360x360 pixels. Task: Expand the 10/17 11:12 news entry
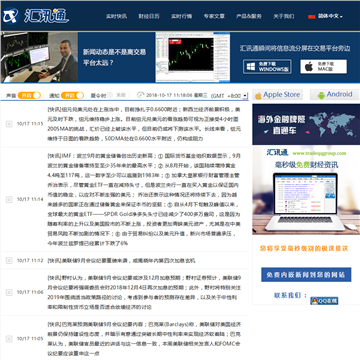click(x=9, y=261)
